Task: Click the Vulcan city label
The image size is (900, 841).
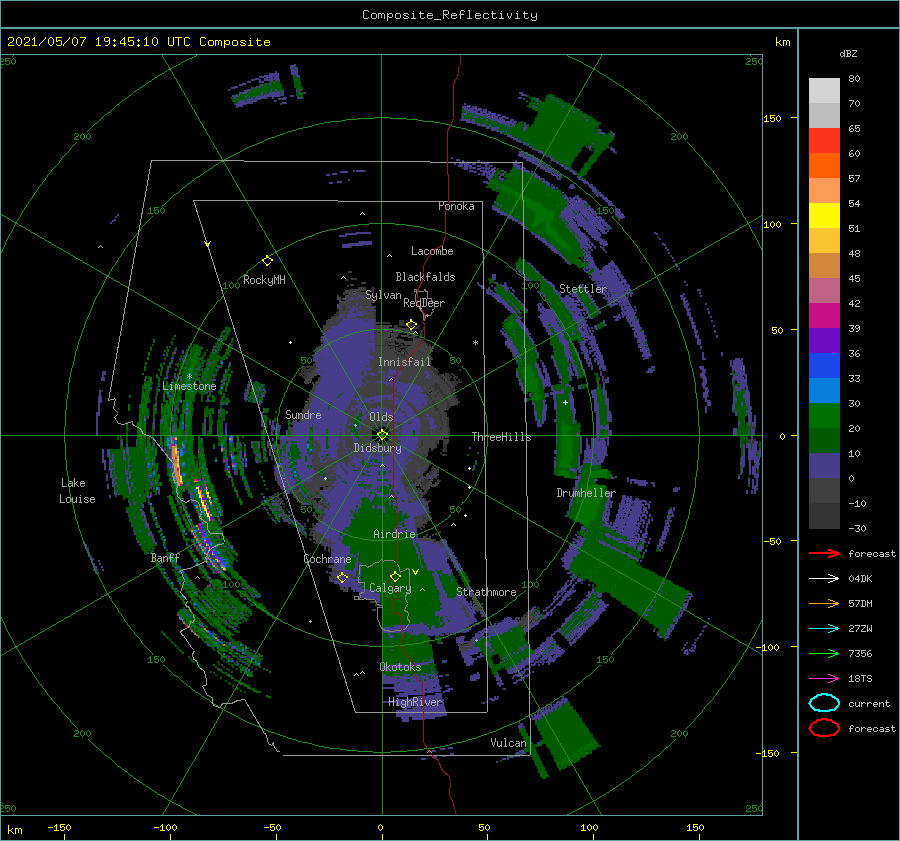Action: [508, 743]
